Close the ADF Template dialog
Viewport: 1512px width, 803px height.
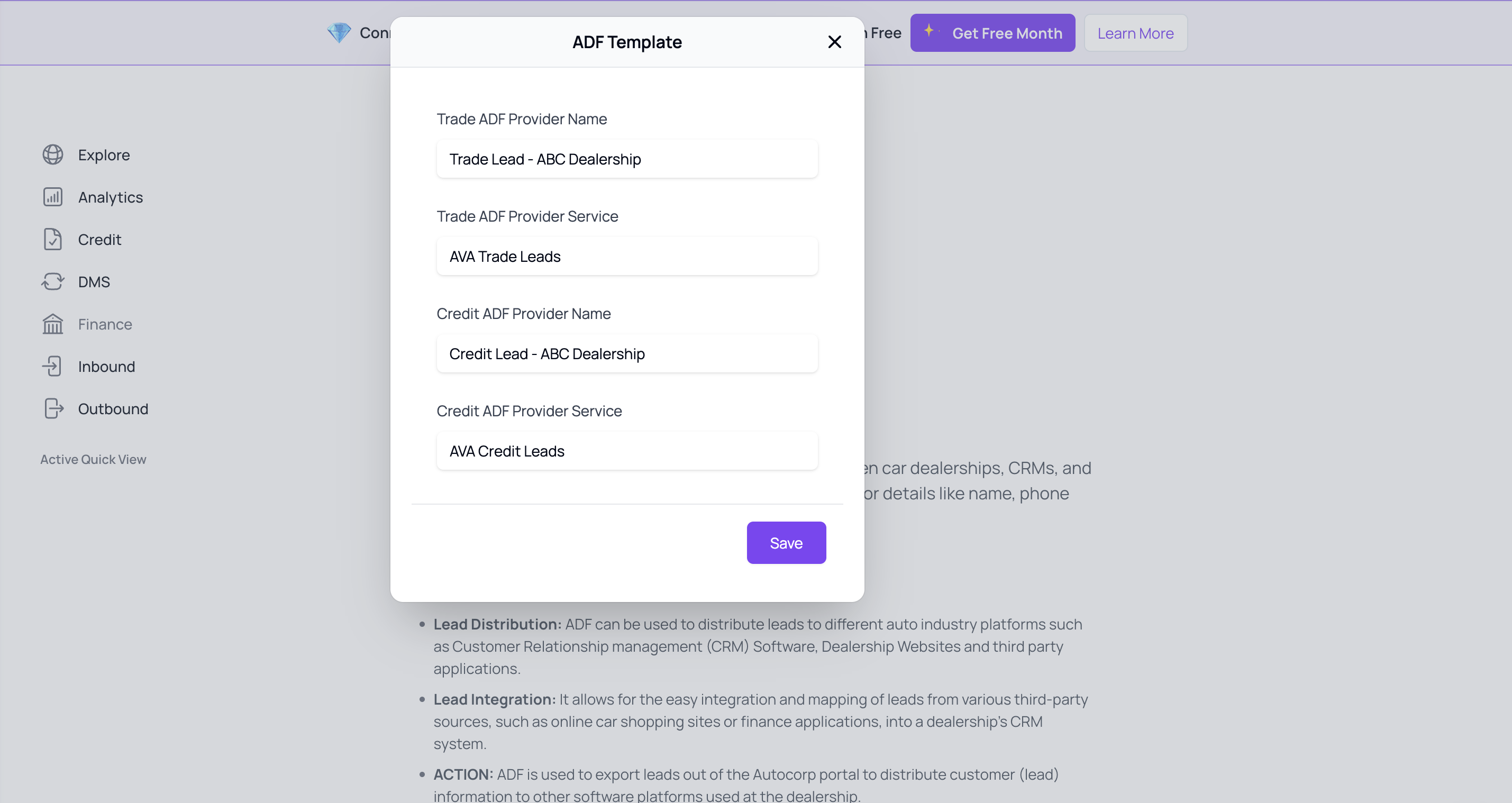click(x=834, y=42)
